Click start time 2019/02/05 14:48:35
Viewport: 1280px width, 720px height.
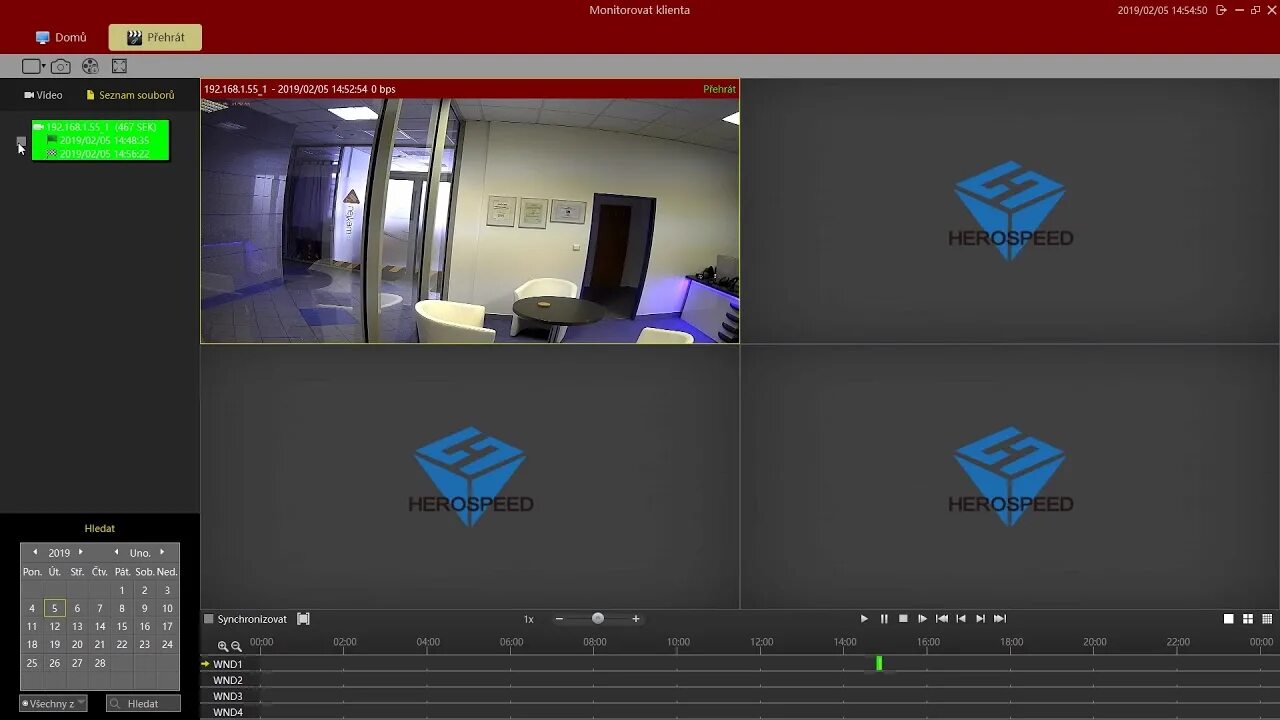[103, 140]
